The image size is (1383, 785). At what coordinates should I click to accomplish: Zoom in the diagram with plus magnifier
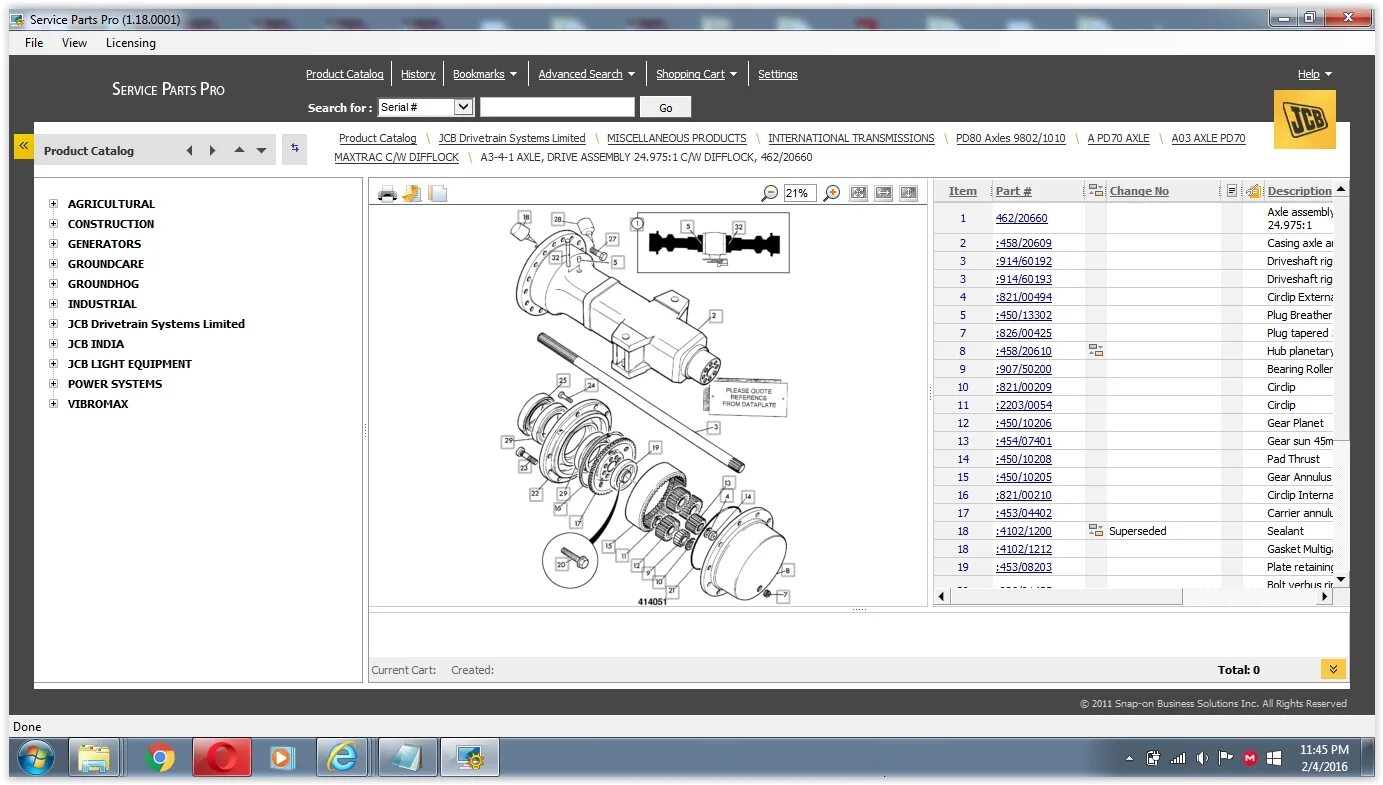tap(831, 193)
